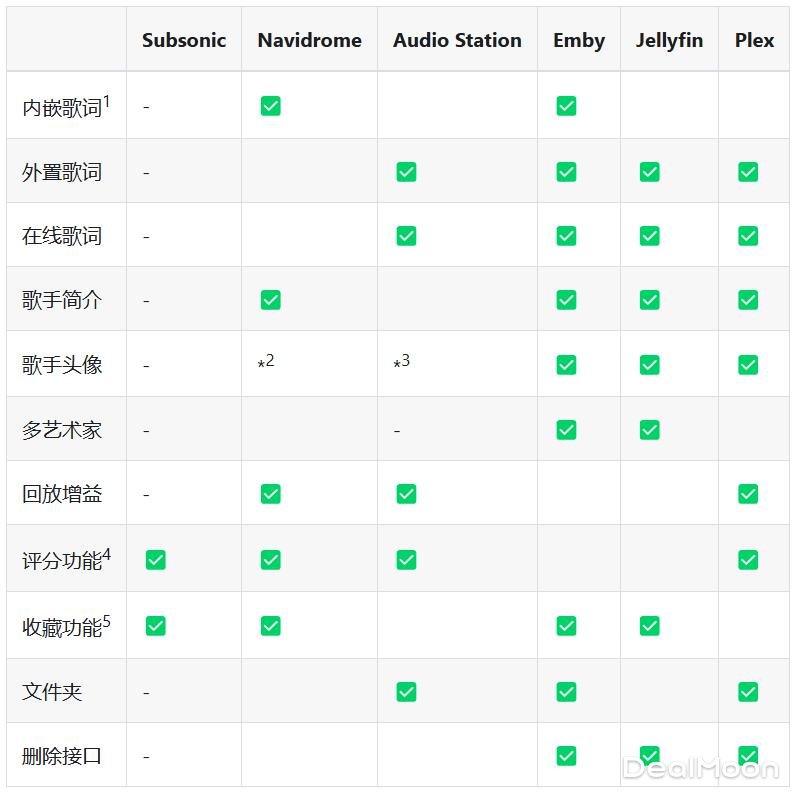The height and width of the screenshot is (792, 793).
Task: Open footnote 2 in Navidrome 歌手头像 cell
Action: [270, 360]
